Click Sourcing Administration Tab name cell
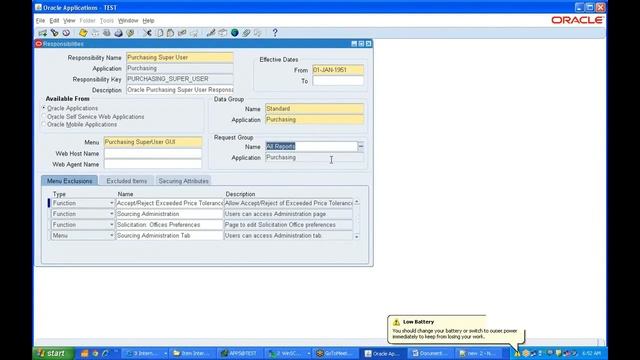 click(170, 236)
